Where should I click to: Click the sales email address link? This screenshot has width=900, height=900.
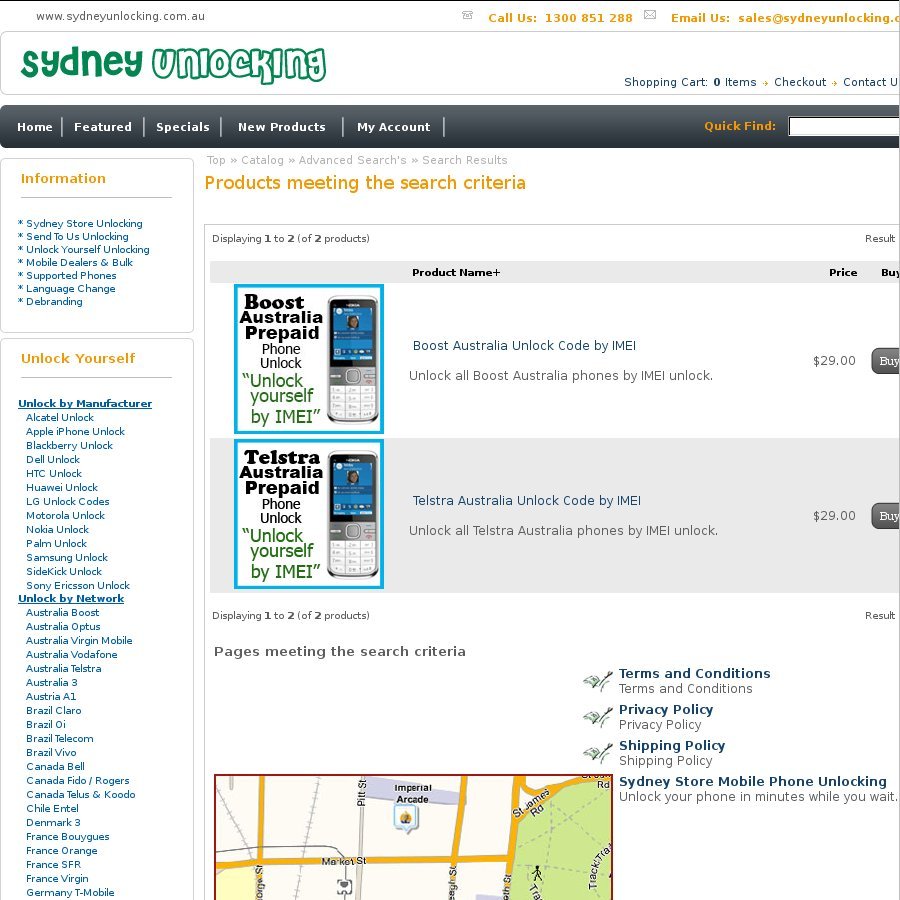tap(818, 18)
